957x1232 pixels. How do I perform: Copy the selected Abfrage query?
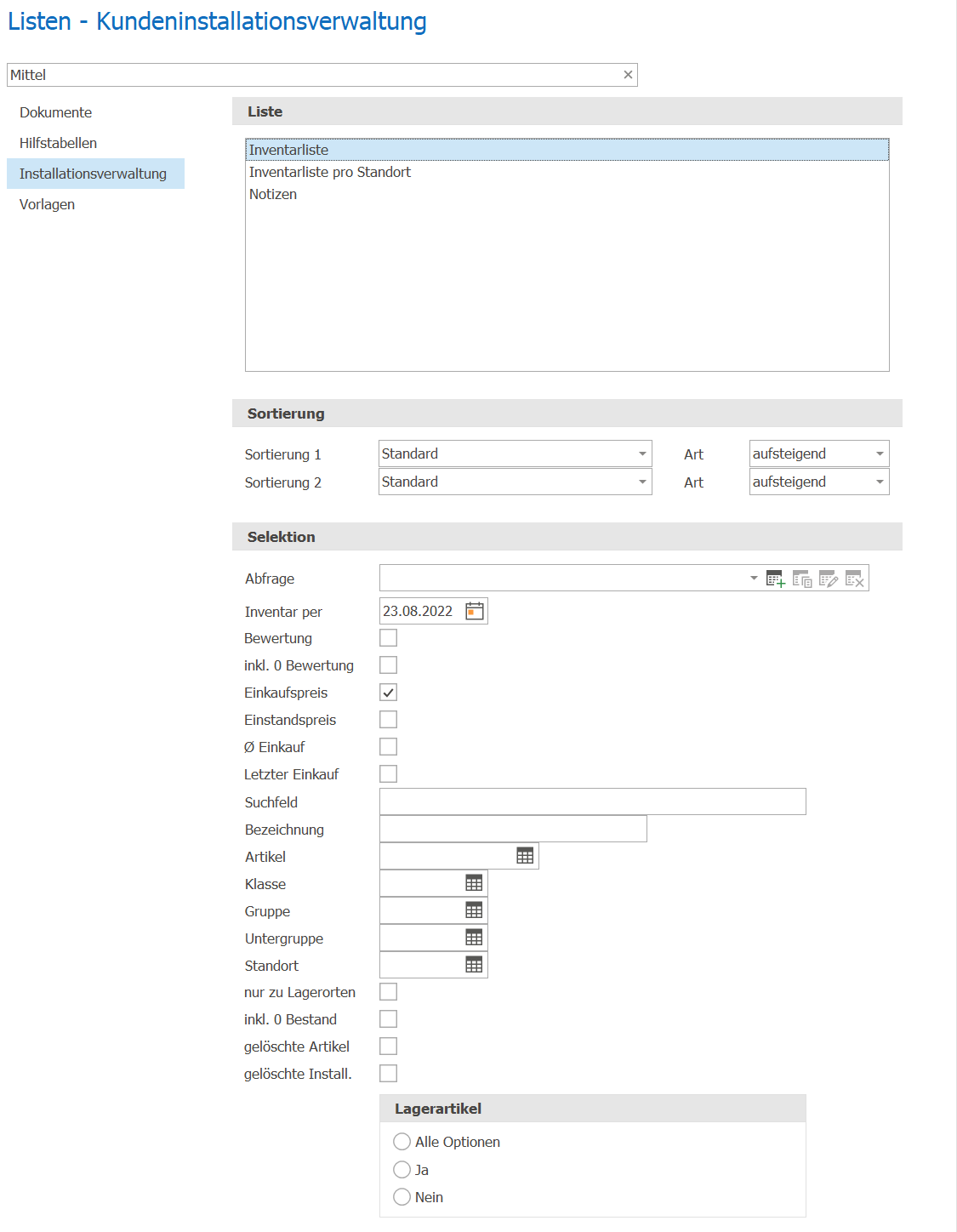pos(802,579)
